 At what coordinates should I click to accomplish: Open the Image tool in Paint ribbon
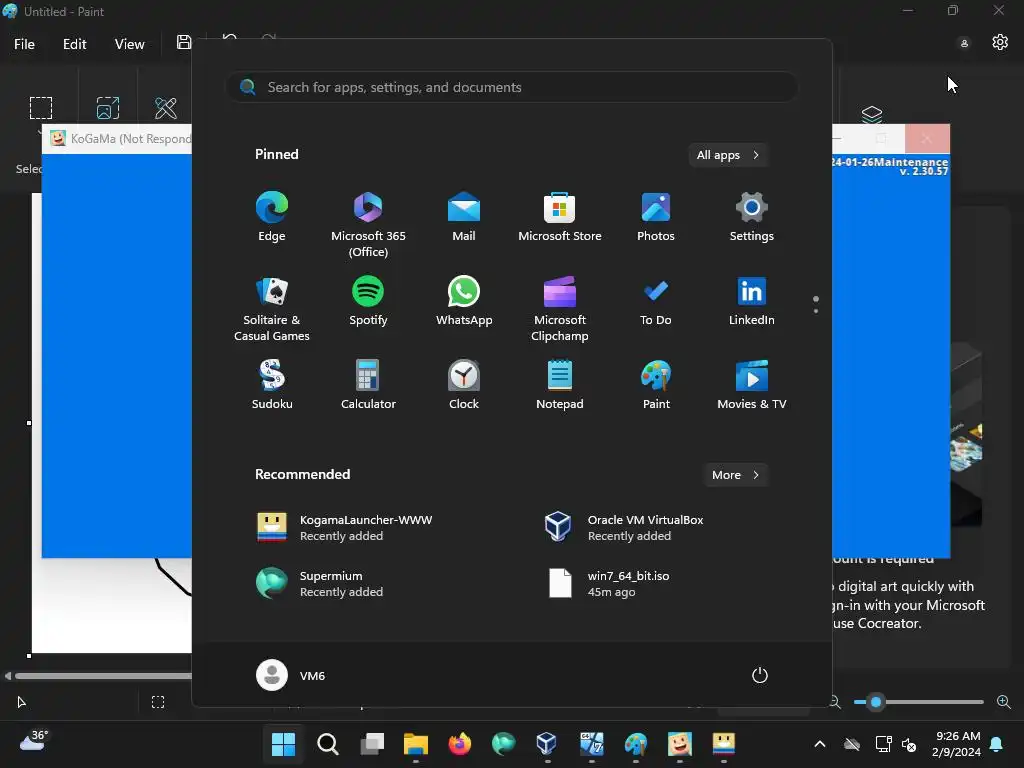[x=108, y=108]
